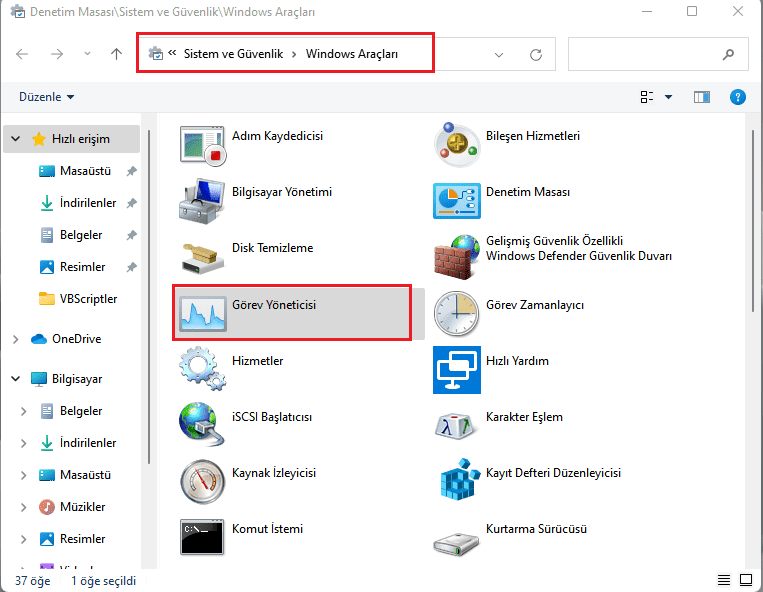Screen dimensions: 763x592
Task: Launch Komut İstemi console icon
Action: coord(202,537)
